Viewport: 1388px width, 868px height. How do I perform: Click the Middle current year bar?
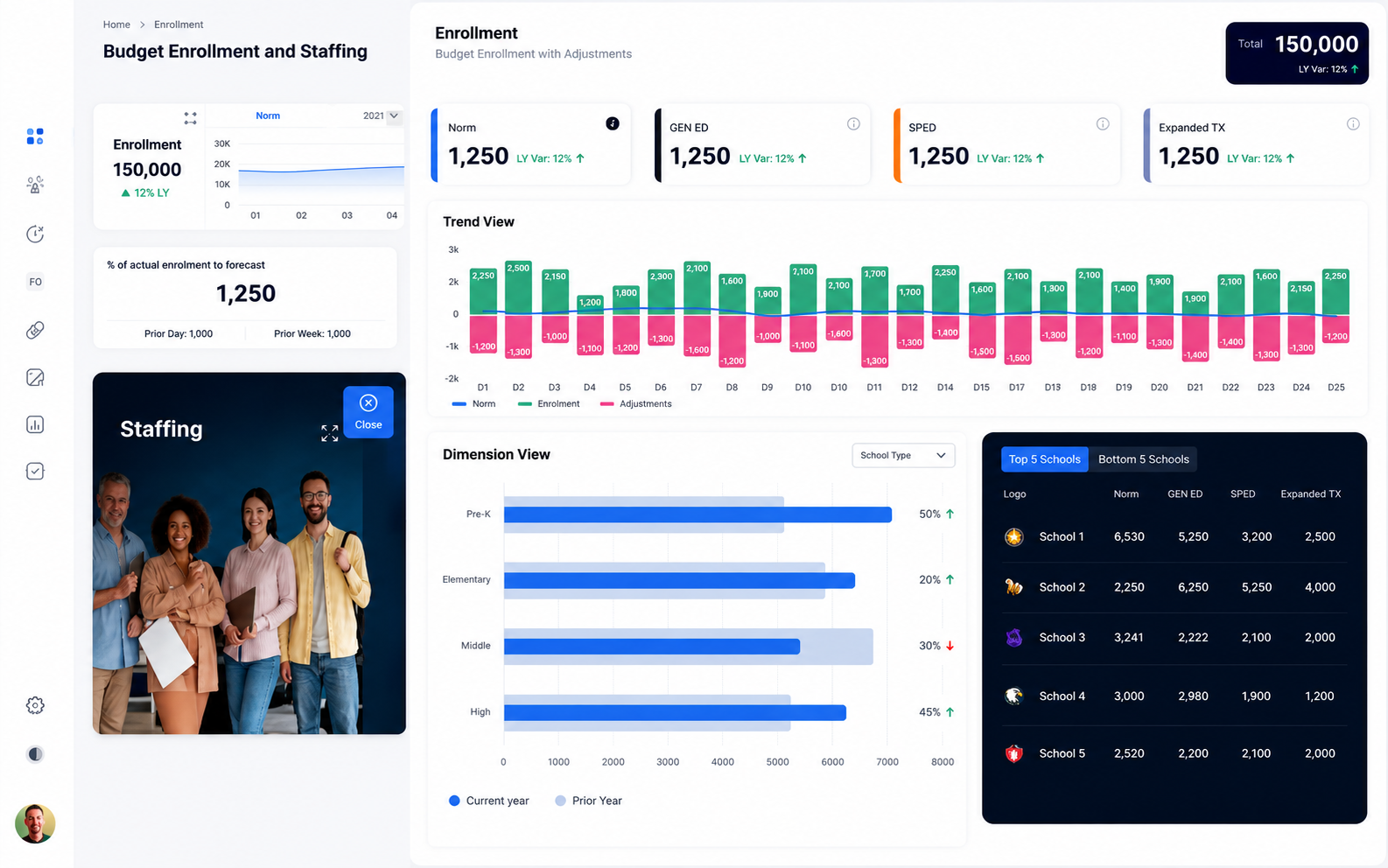652,647
